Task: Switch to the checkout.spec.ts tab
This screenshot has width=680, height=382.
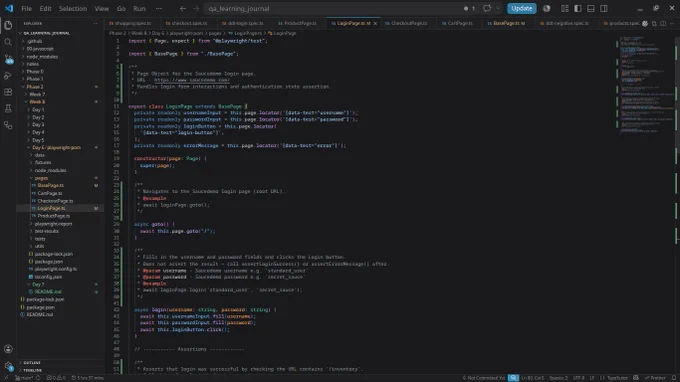Action: [x=188, y=23]
